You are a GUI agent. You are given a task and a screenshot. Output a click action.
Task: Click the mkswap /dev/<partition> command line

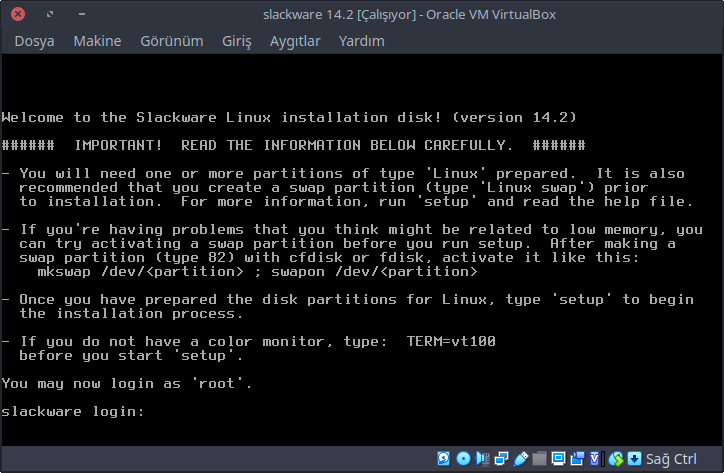click(257, 272)
